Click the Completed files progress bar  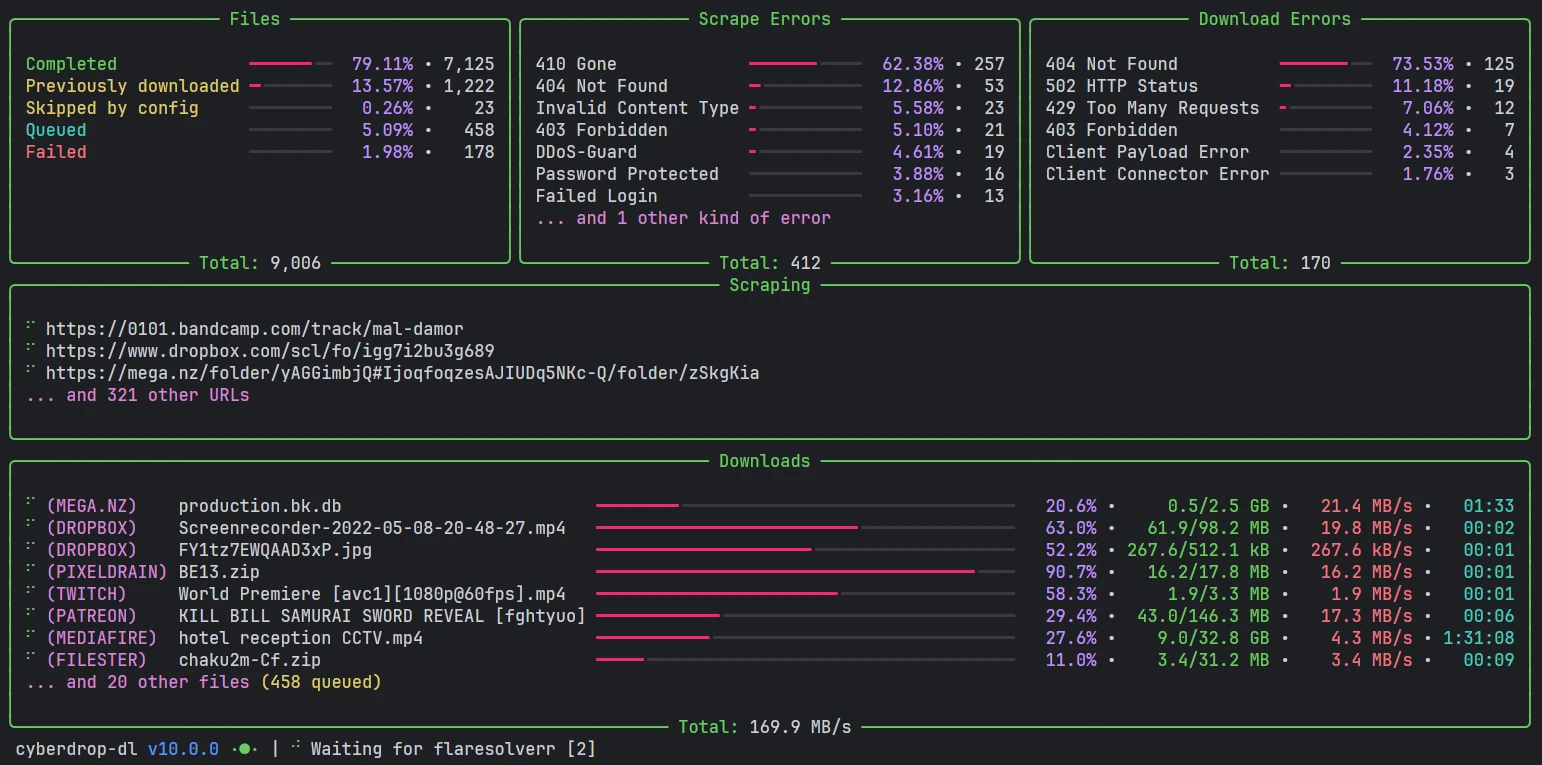290,64
